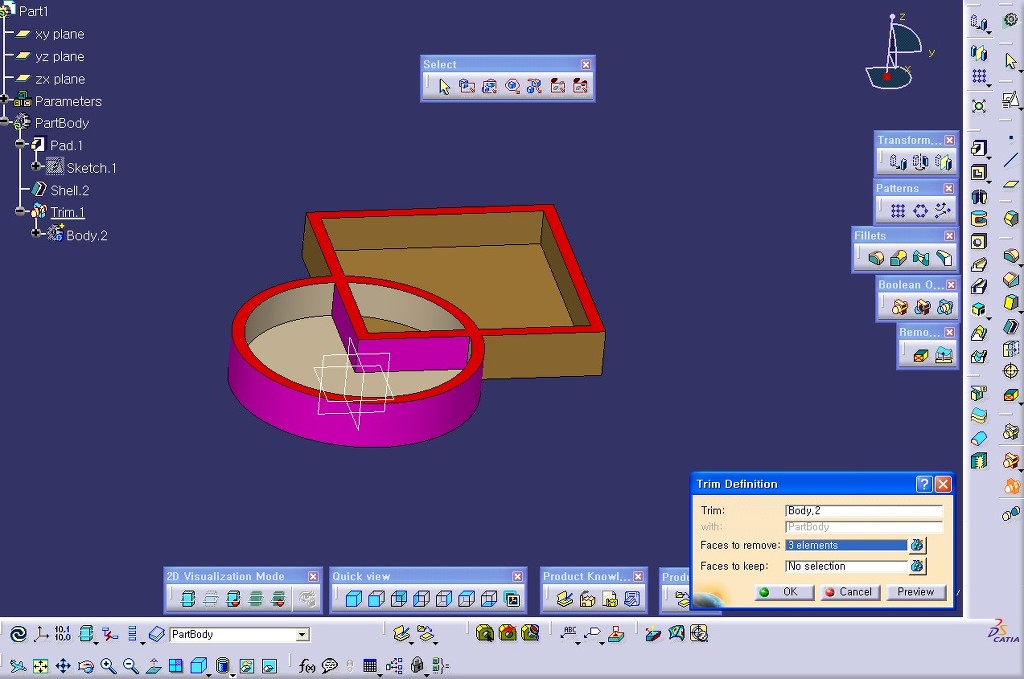The height and width of the screenshot is (679, 1024).
Task: Select the arrow tool in Select toolbar
Action: 444,87
